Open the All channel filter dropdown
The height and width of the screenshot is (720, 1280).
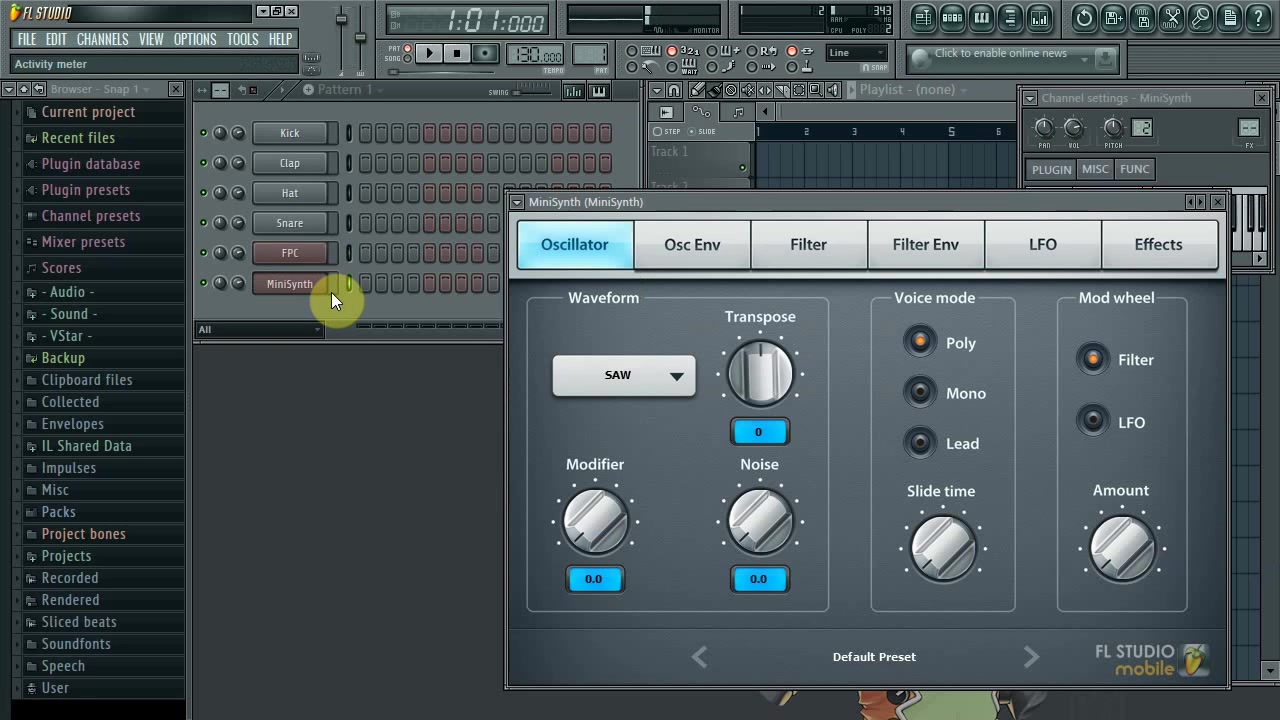(x=259, y=329)
